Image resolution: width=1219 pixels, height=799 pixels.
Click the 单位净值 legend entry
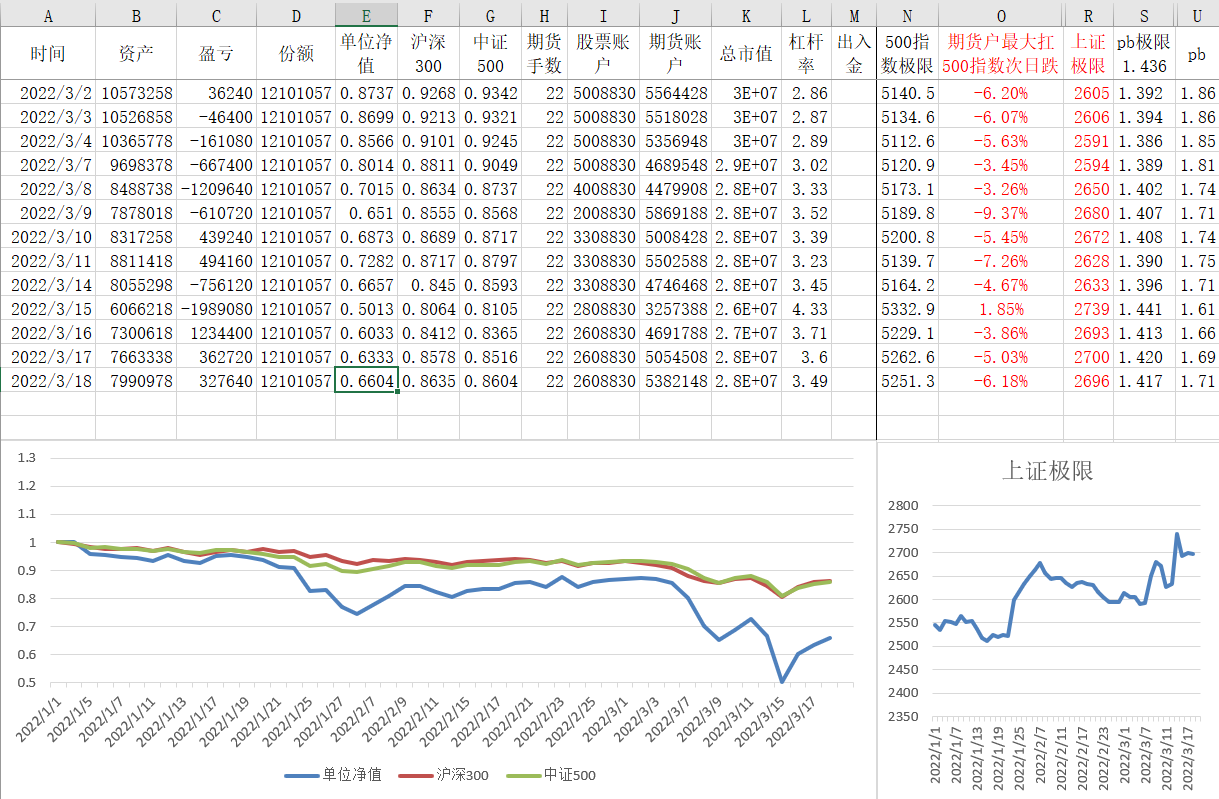point(350,775)
